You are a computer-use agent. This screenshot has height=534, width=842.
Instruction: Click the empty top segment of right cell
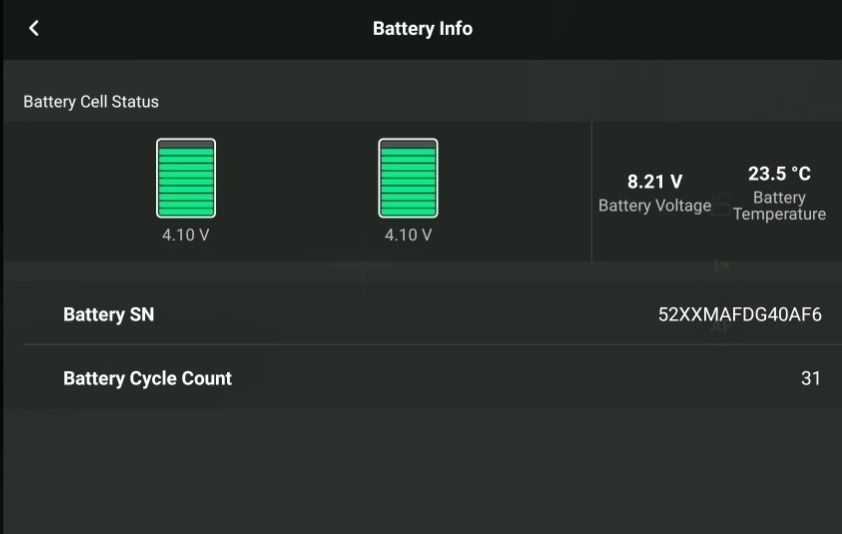pos(408,144)
